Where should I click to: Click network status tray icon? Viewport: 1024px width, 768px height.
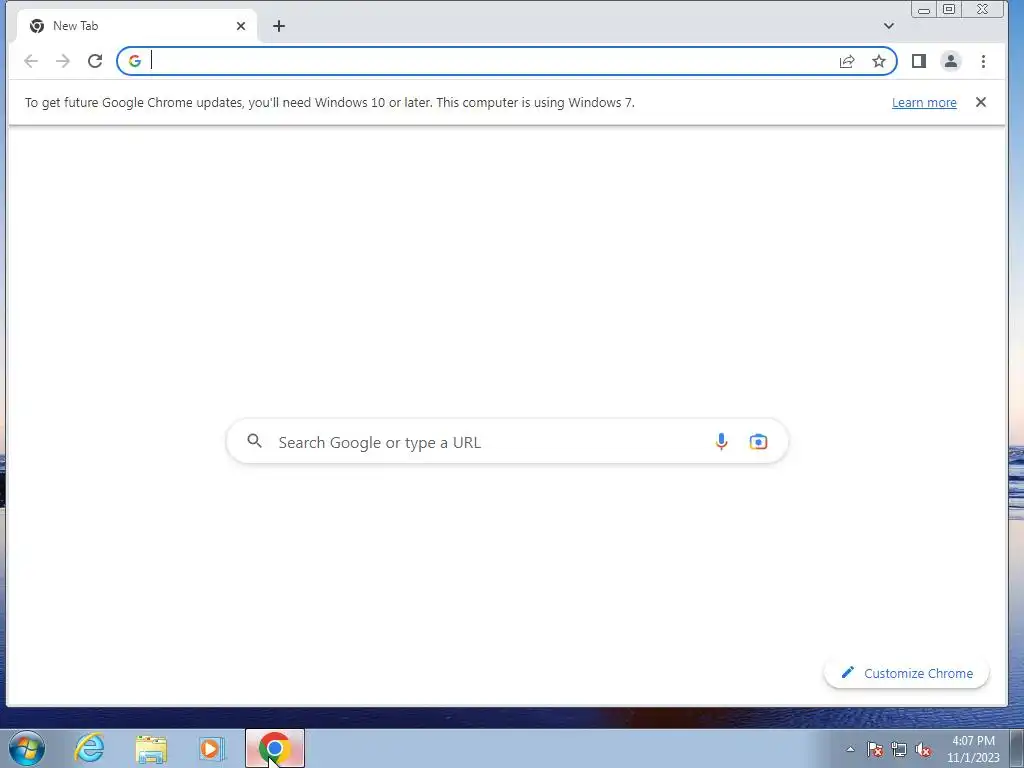pyautogui.click(x=899, y=749)
